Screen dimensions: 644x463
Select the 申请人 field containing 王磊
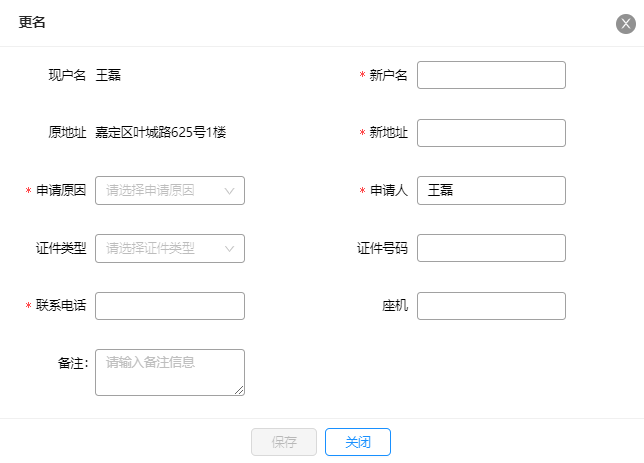[x=491, y=190]
